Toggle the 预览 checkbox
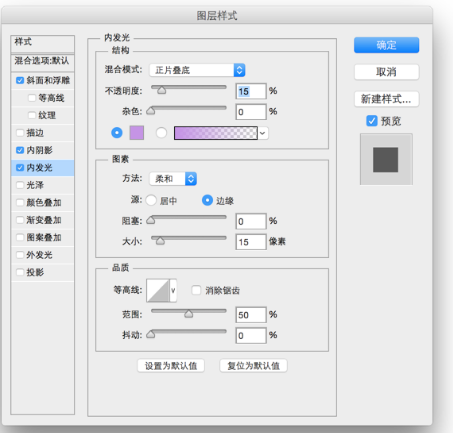The height and width of the screenshot is (433, 453). [372, 121]
